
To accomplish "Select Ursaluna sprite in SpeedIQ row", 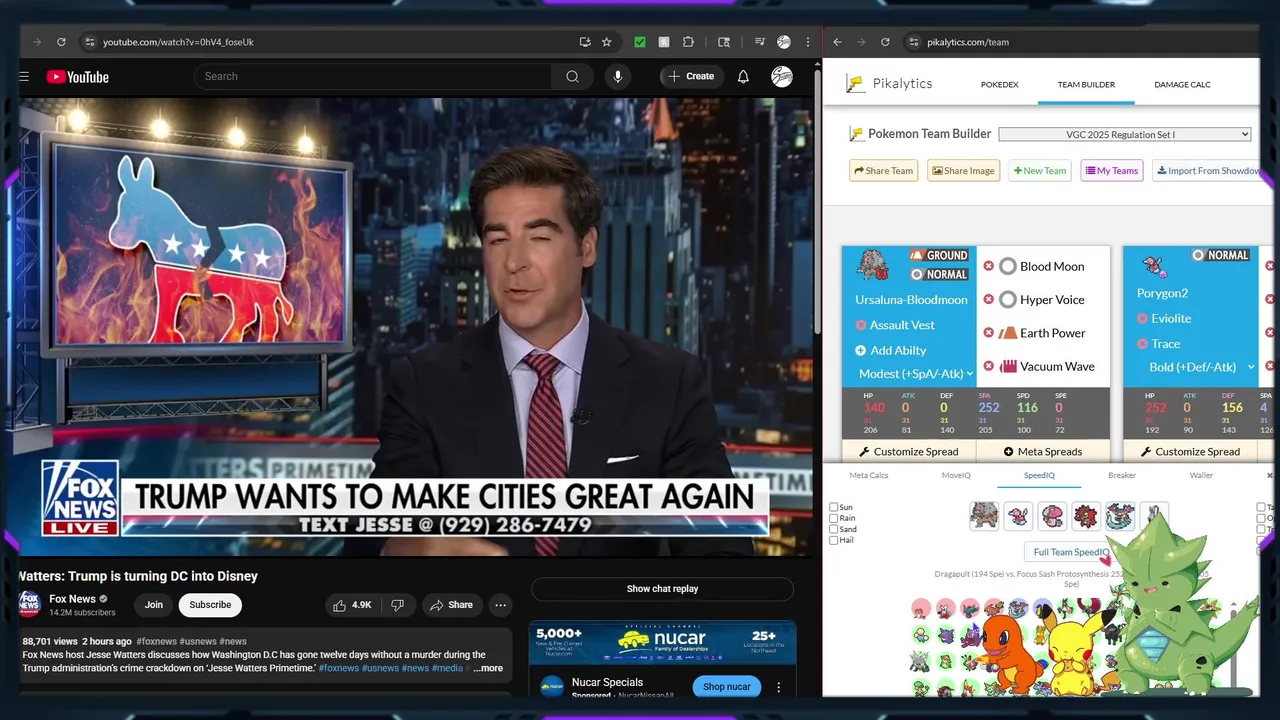I will coord(984,516).
